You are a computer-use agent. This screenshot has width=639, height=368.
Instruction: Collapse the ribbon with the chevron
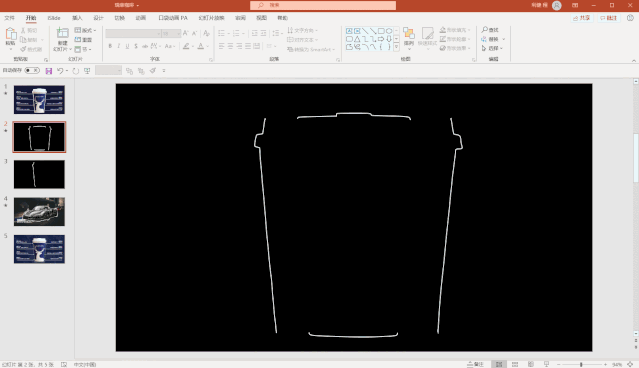click(634, 61)
